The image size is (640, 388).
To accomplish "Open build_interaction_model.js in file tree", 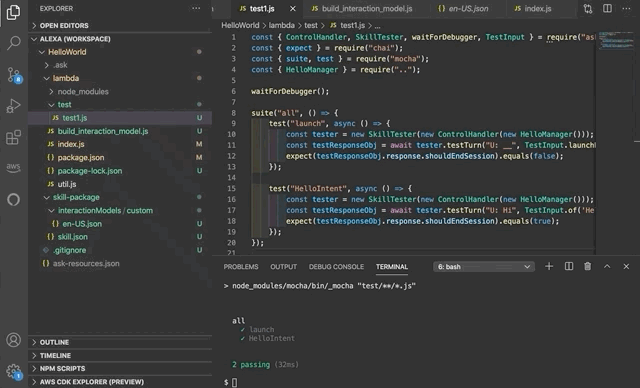I will click(120, 131).
